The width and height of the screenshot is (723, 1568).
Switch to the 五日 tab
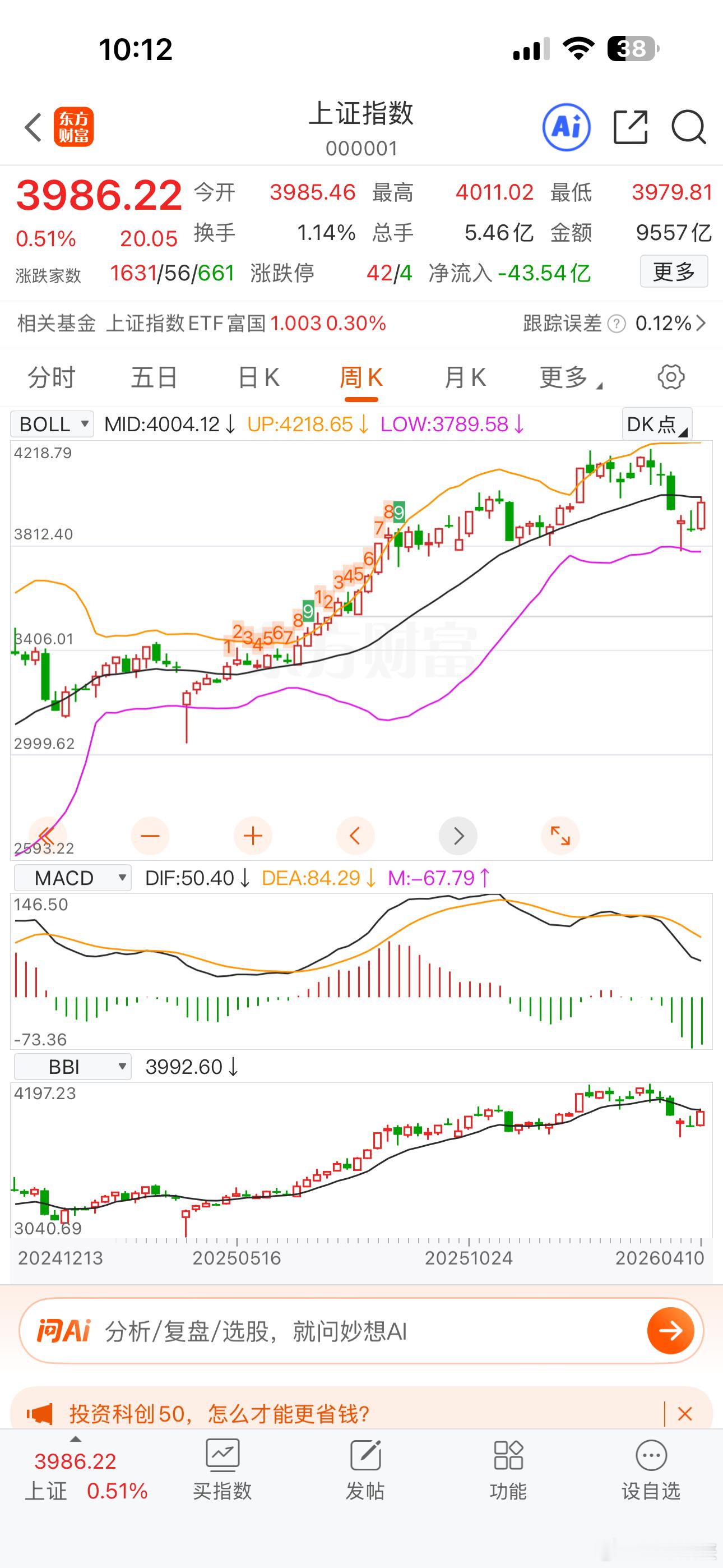154,377
